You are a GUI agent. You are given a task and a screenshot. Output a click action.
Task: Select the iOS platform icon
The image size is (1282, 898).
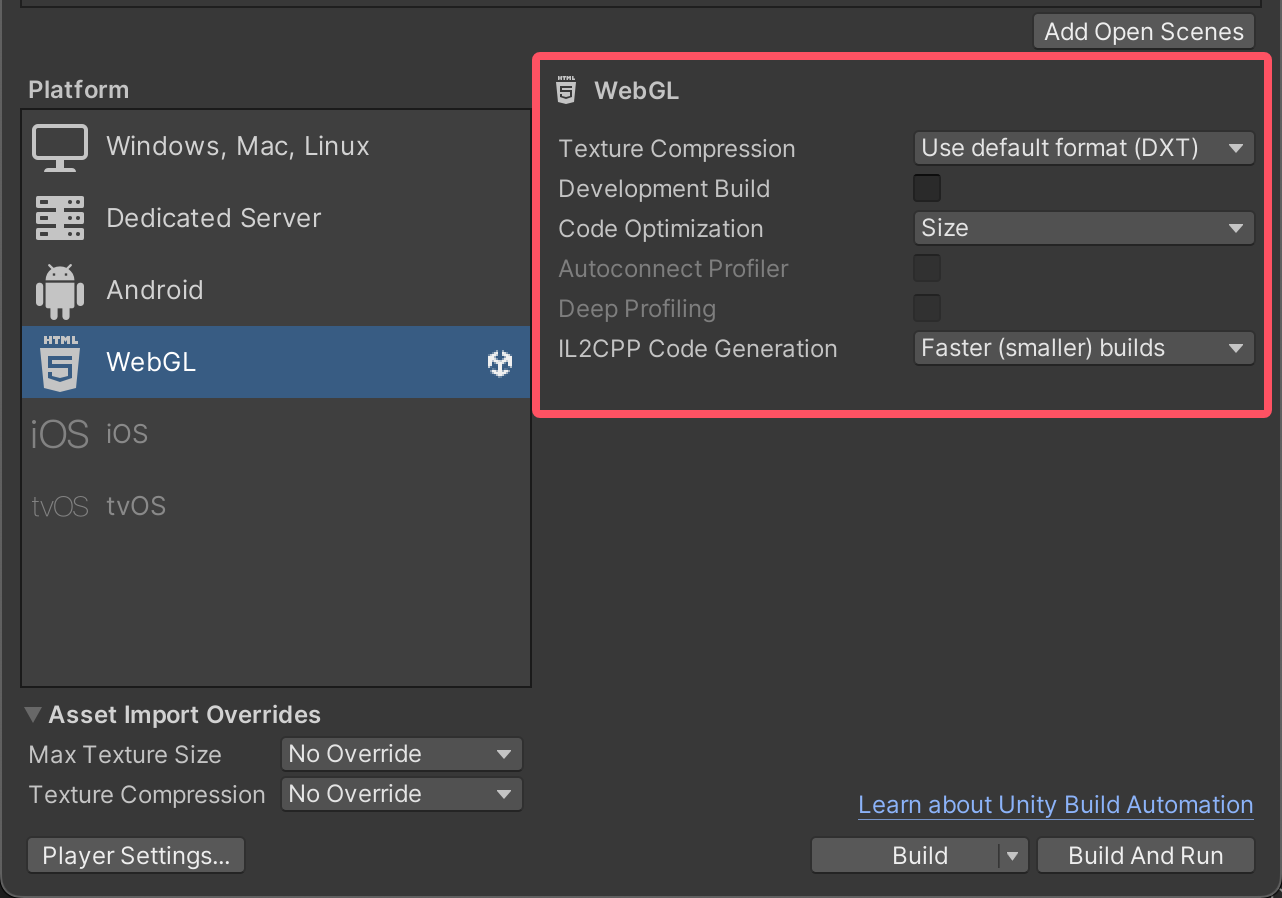tap(60, 434)
